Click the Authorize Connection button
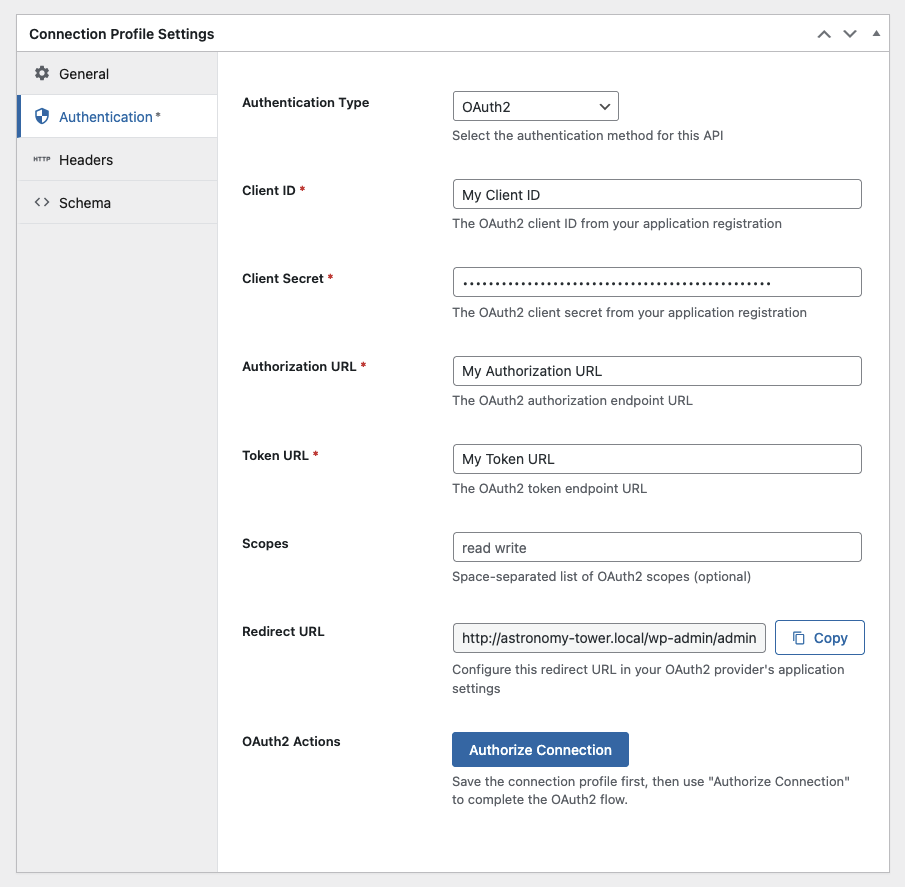Viewport: 905px width, 887px height. (540, 750)
